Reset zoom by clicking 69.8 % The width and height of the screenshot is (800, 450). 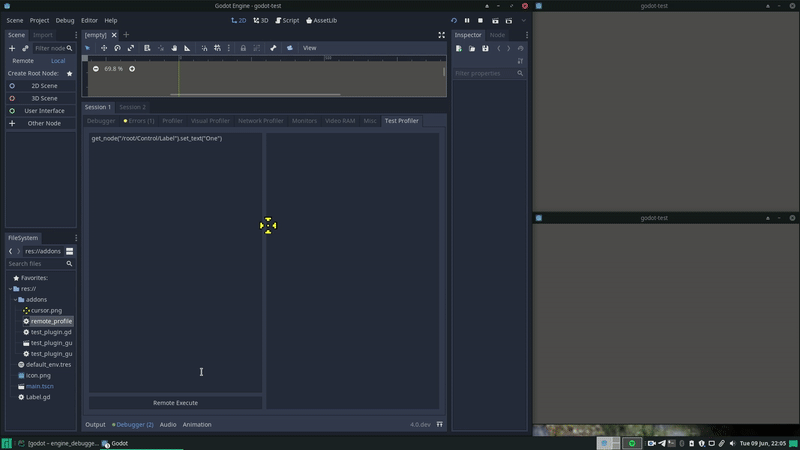(x=114, y=69)
